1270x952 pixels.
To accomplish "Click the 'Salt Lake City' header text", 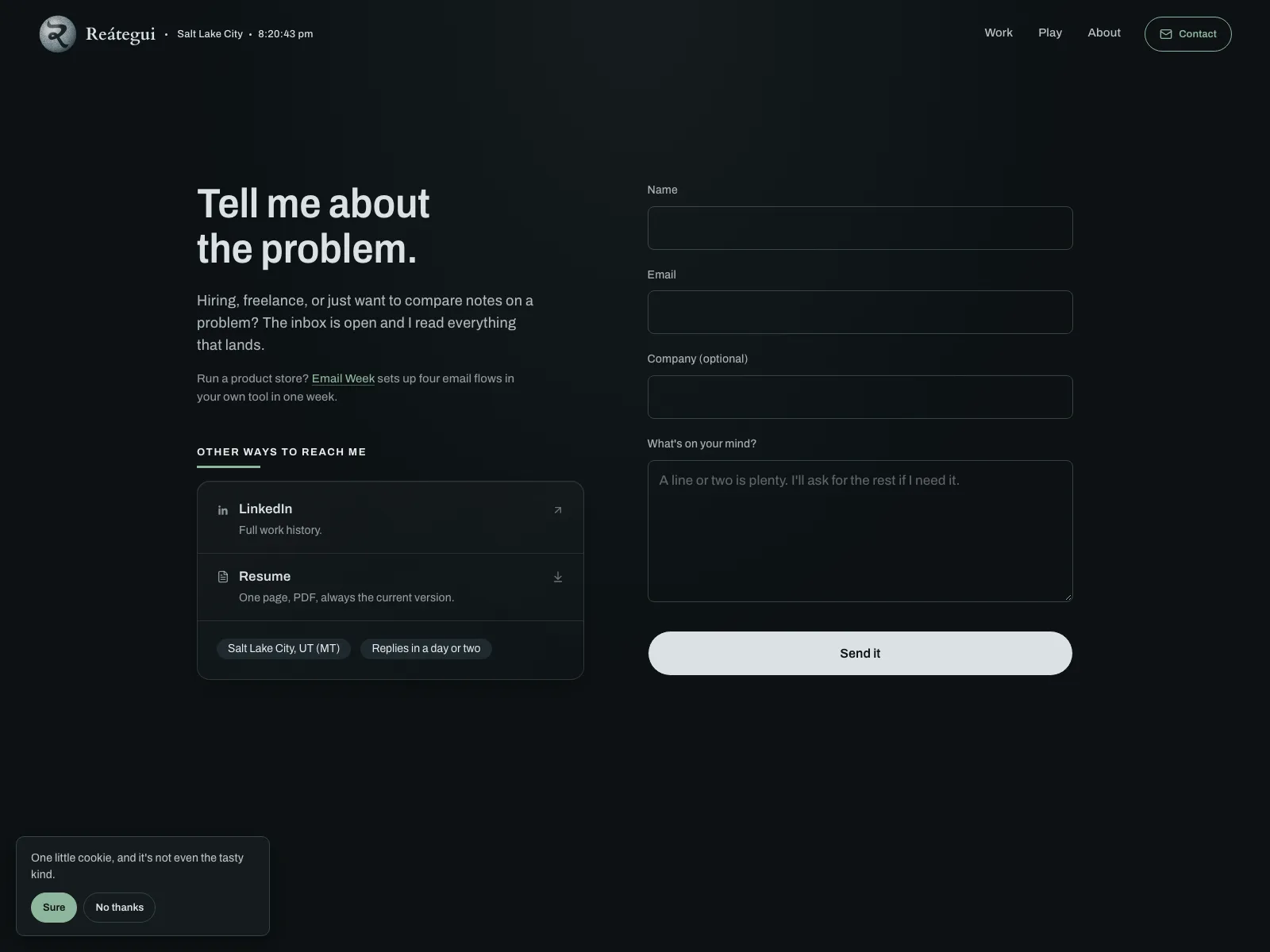I will [x=210, y=34].
